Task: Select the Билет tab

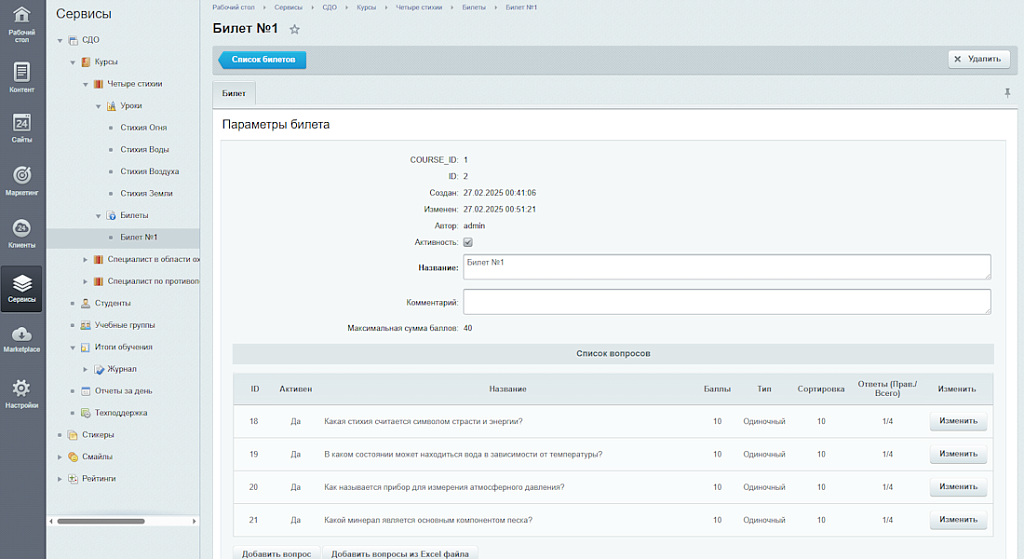Action: click(x=234, y=93)
